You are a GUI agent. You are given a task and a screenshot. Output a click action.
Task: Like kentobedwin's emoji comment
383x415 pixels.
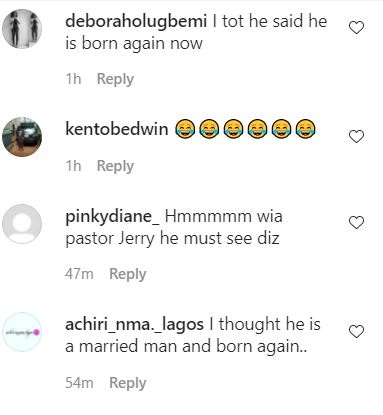click(x=356, y=136)
